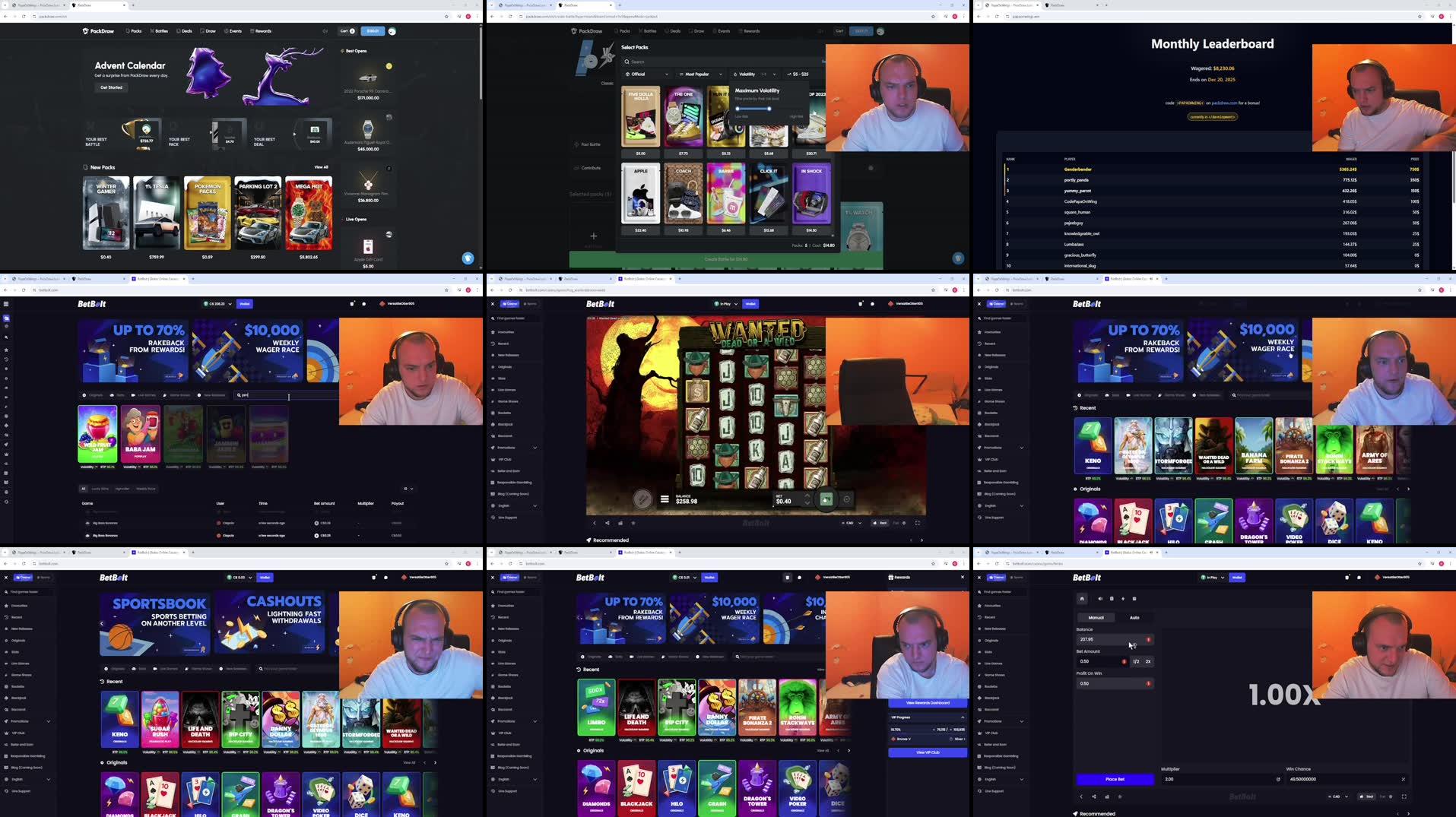Enter fullscreen on the Wanted slot game
This screenshot has height=817, width=1456.
(x=917, y=523)
